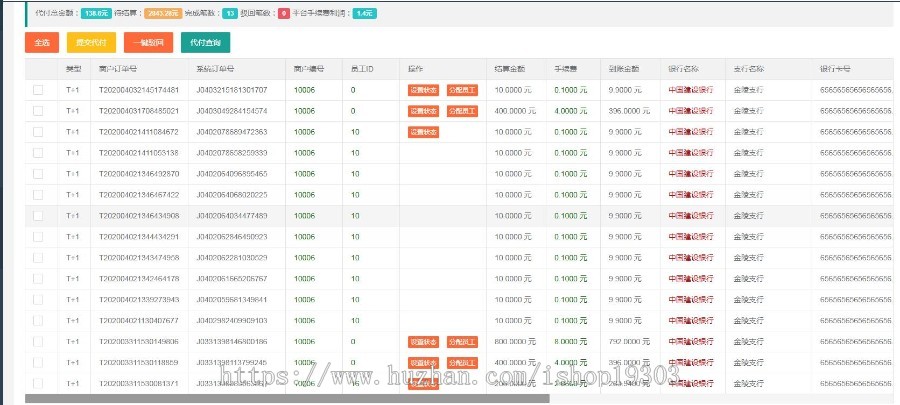Click 设置状态 for order T202004031708485021
The width and height of the screenshot is (900, 405).
424,111
